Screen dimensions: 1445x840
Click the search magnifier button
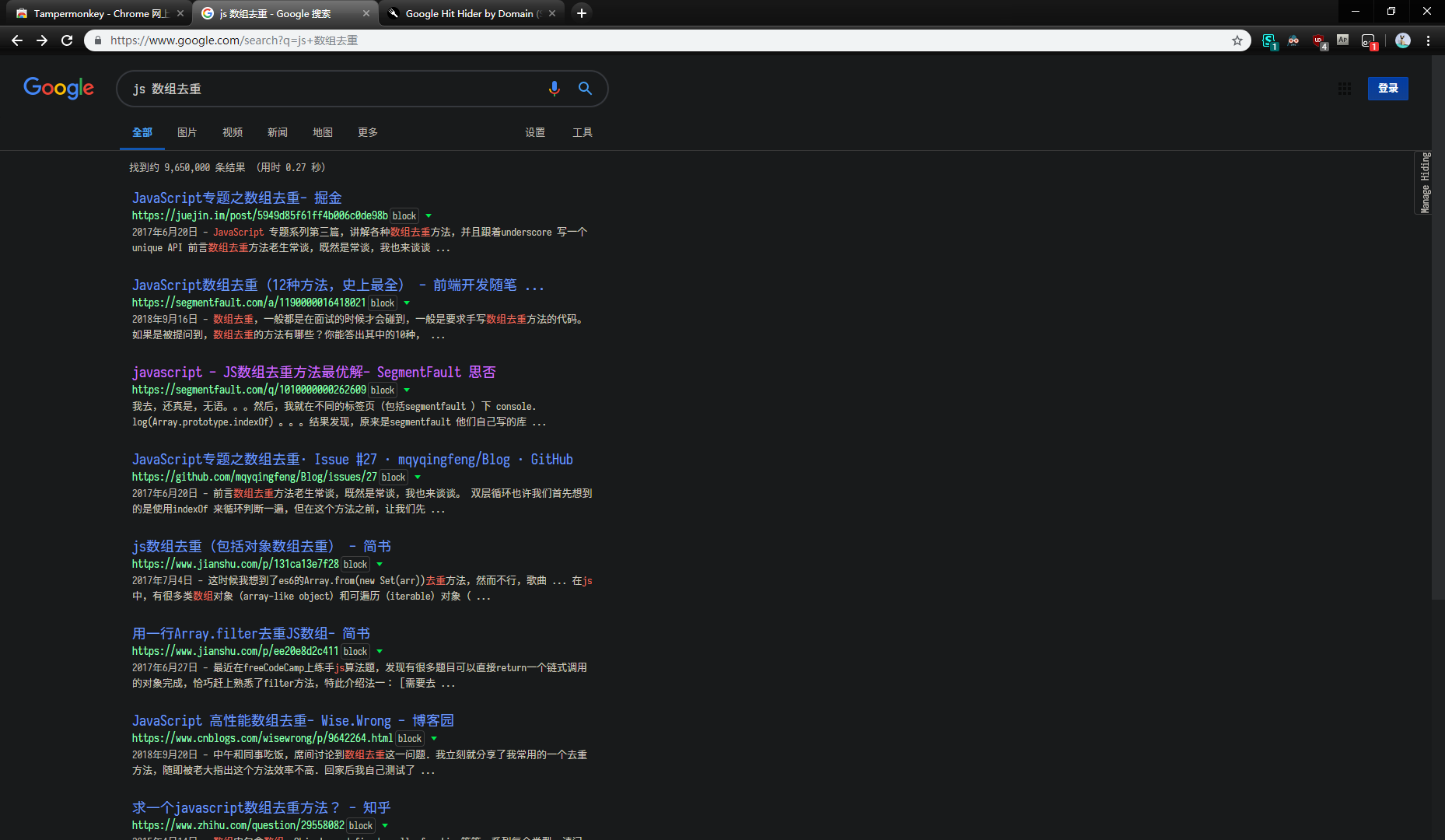[585, 89]
